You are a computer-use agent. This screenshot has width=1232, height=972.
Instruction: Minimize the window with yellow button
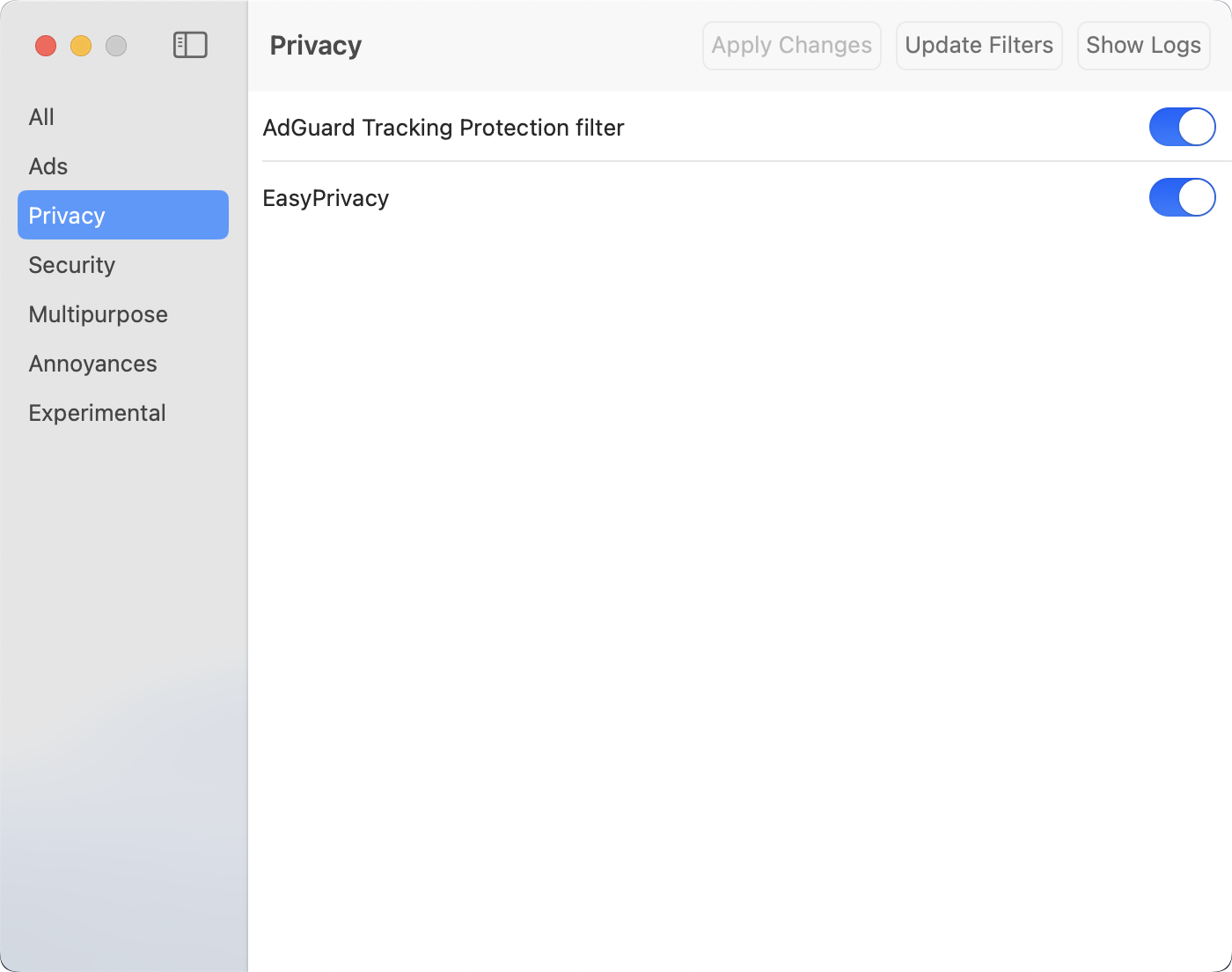(81, 46)
